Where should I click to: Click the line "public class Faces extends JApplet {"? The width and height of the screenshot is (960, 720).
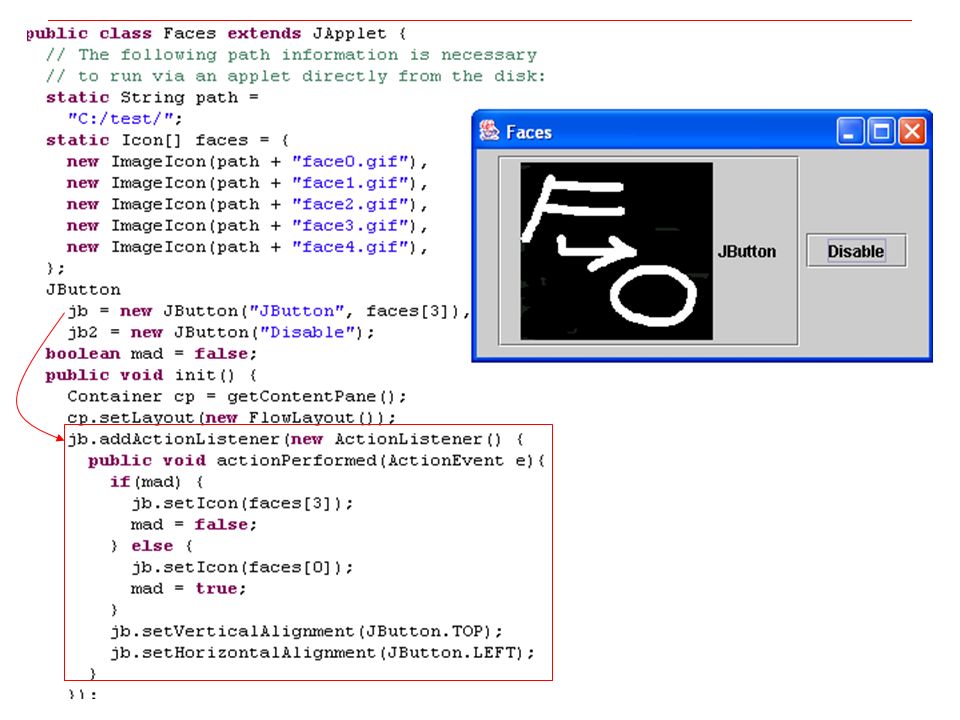[216, 33]
